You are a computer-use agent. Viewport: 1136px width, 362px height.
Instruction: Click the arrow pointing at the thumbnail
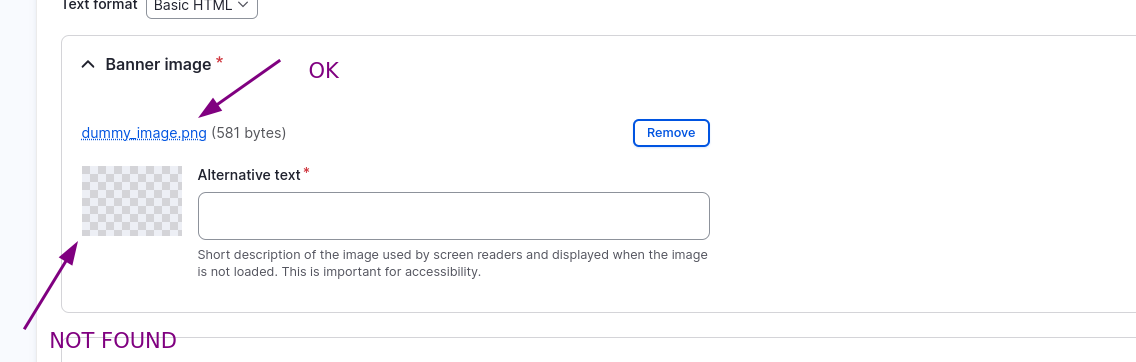point(51,285)
